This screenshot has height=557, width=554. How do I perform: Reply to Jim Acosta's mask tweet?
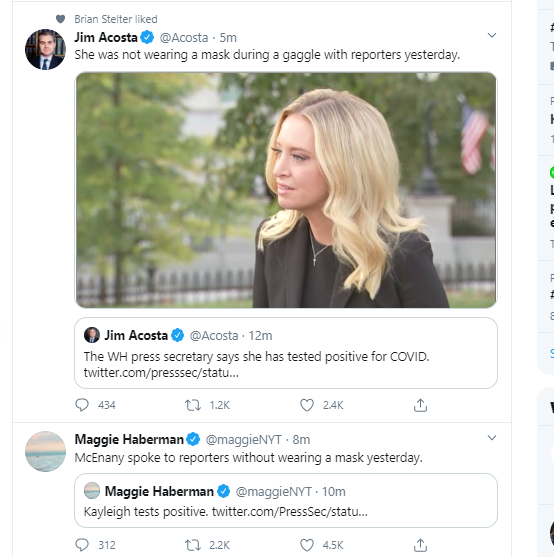click(82, 405)
